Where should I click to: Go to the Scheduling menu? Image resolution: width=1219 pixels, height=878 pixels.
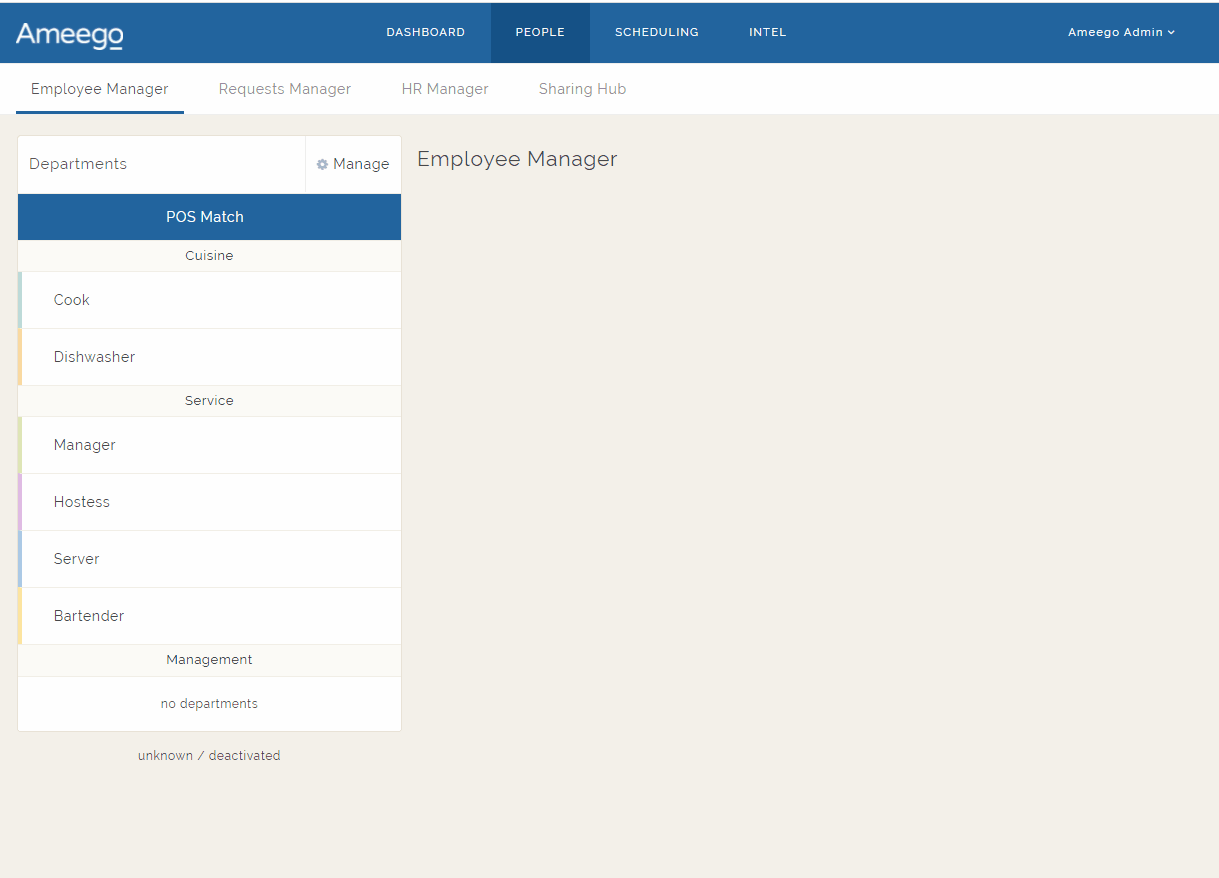(656, 32)
